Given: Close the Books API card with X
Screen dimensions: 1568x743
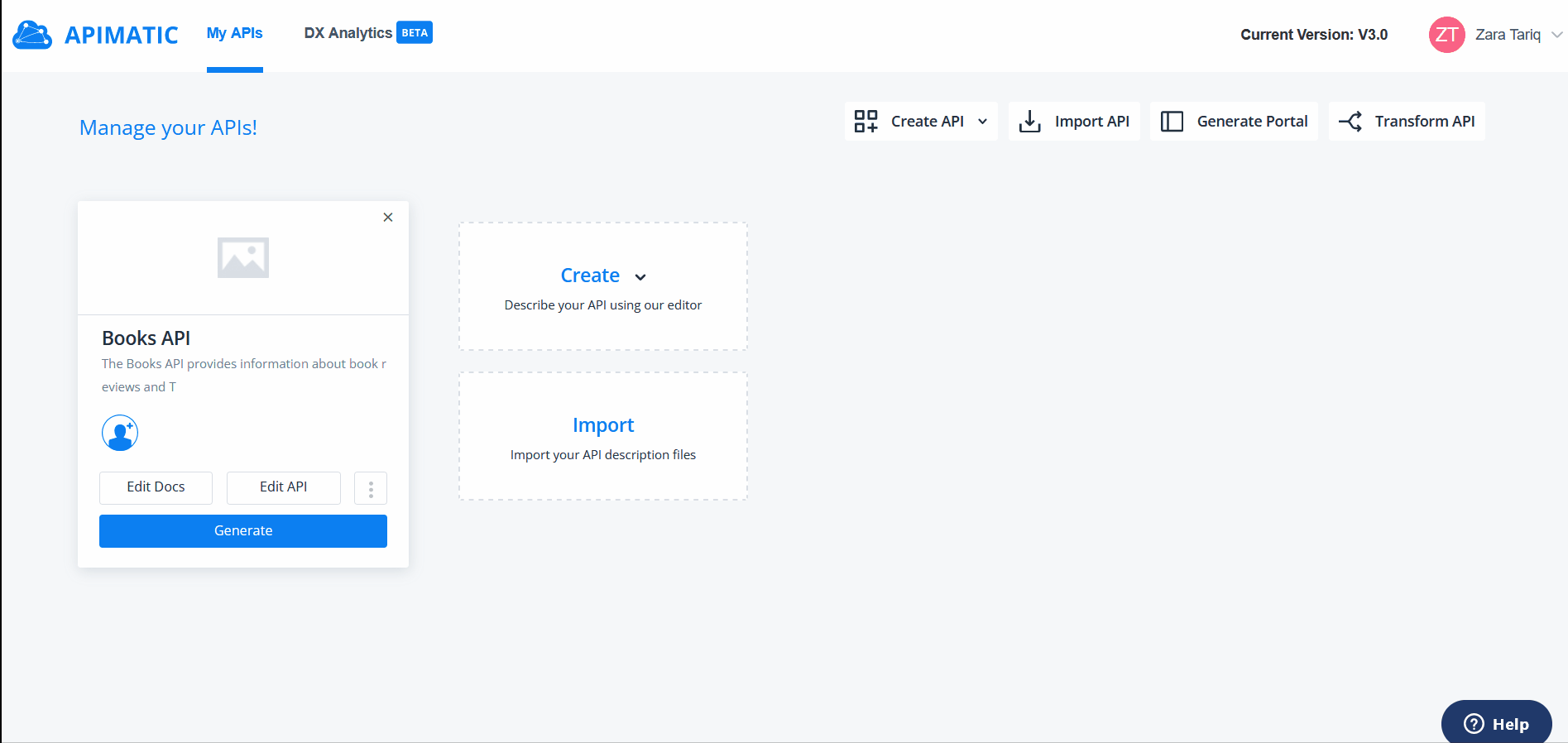Looking at the screenshot, I should (388, 218).
